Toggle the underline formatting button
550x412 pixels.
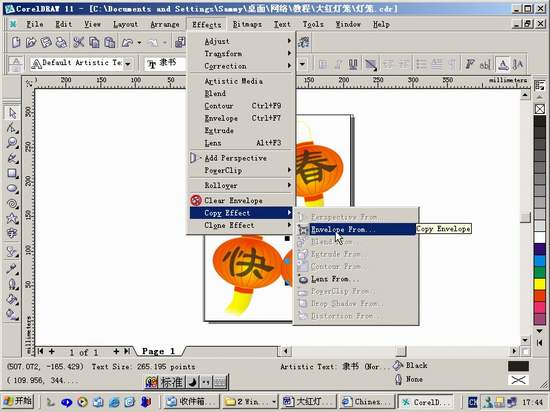[x=353, y=64]
